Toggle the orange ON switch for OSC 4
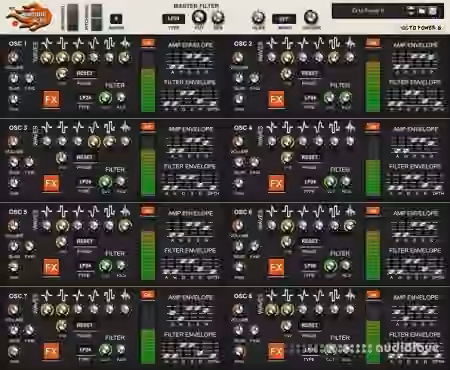The height and width of the screenshot is (370, 450). pyautogui.click(x=373, y=127)
